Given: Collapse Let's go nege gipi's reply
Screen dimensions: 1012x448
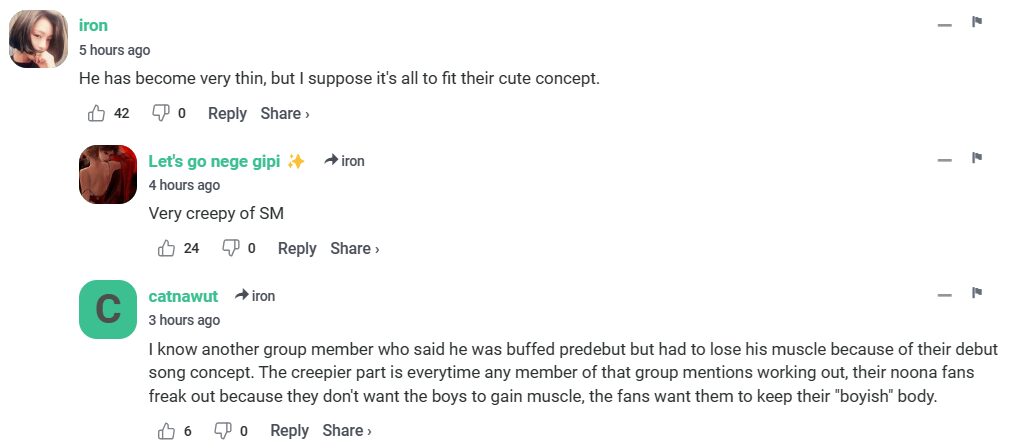Looking at the screenshot, I should pyautogui.click(x=944, y=160).
